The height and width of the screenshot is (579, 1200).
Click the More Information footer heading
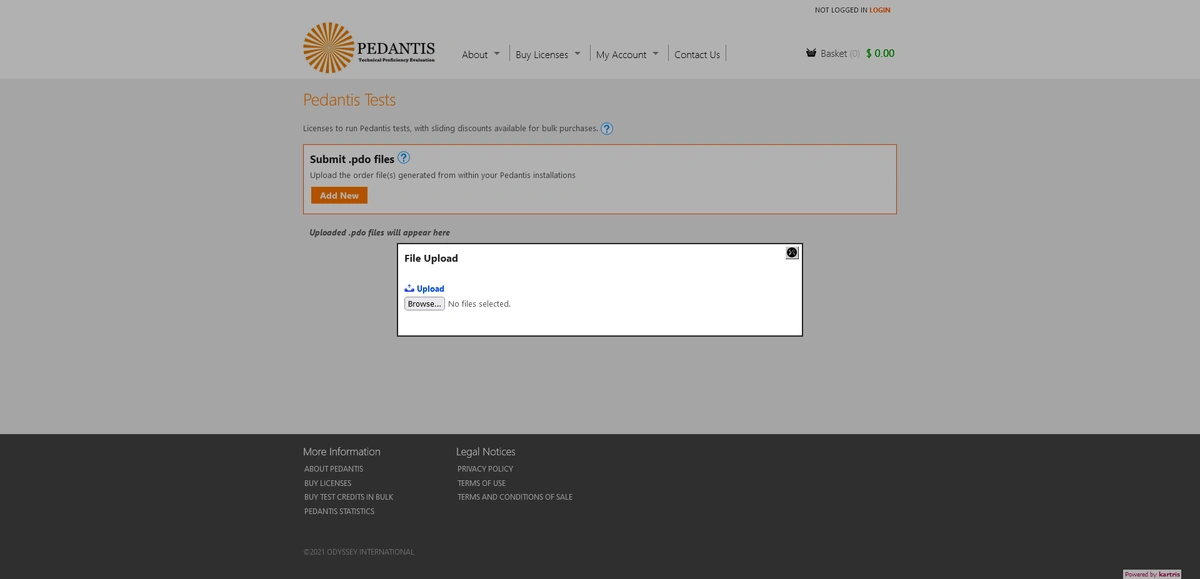pos(342,452)
